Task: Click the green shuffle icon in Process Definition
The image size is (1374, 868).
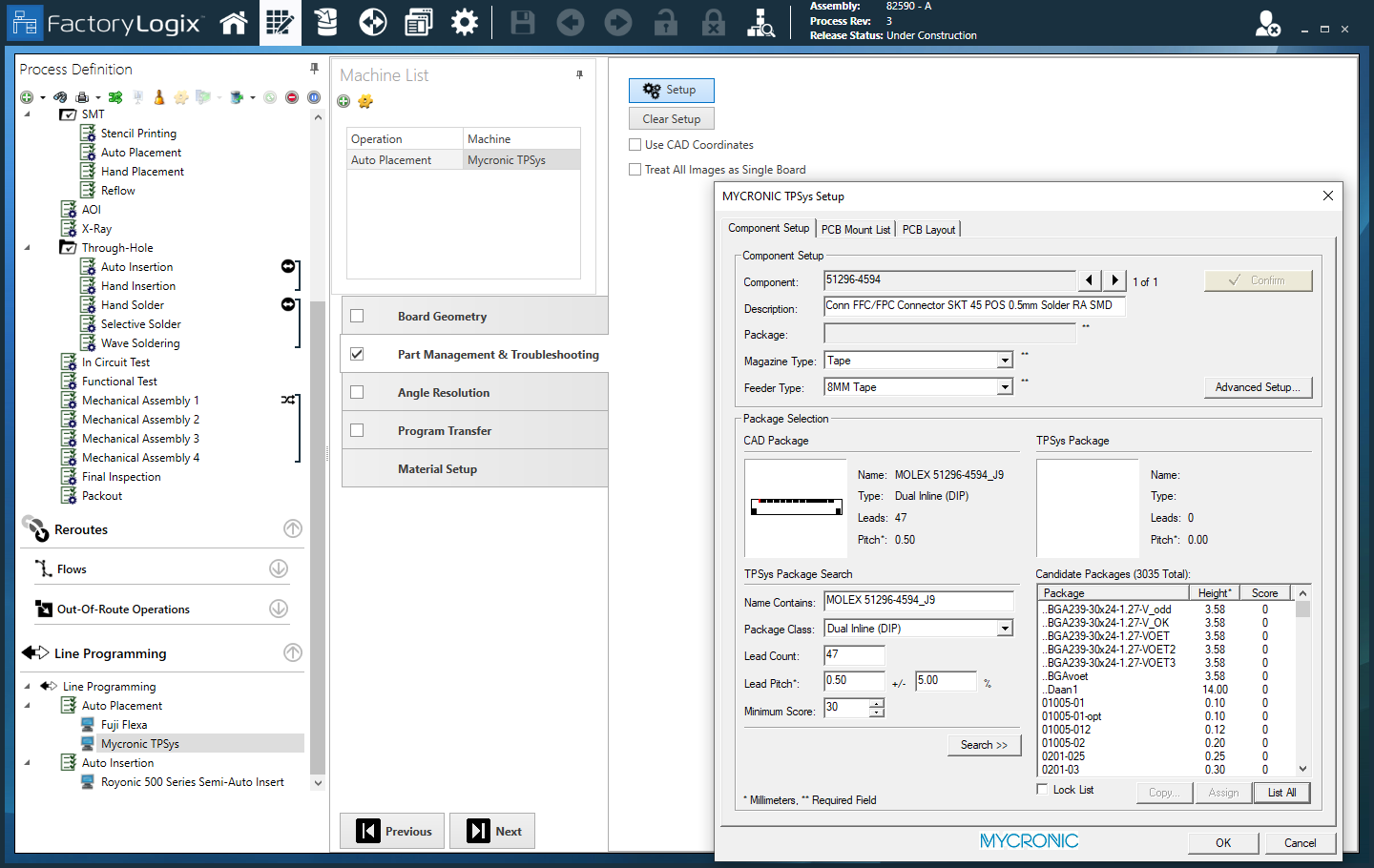Action: (115, 96)
